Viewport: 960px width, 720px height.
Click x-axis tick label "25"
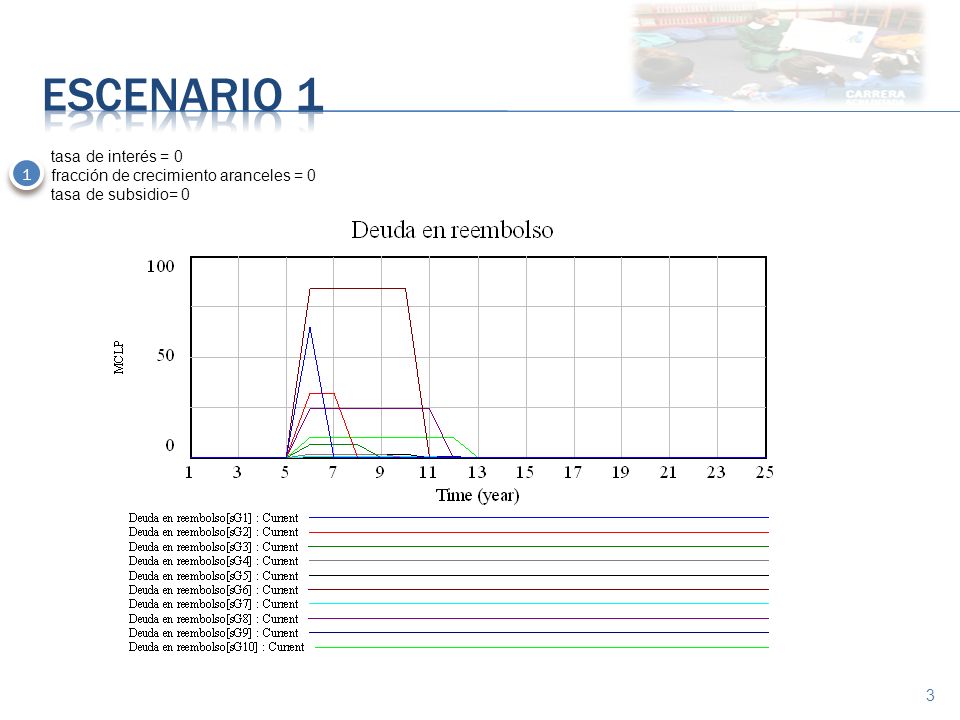click(764, 472)
